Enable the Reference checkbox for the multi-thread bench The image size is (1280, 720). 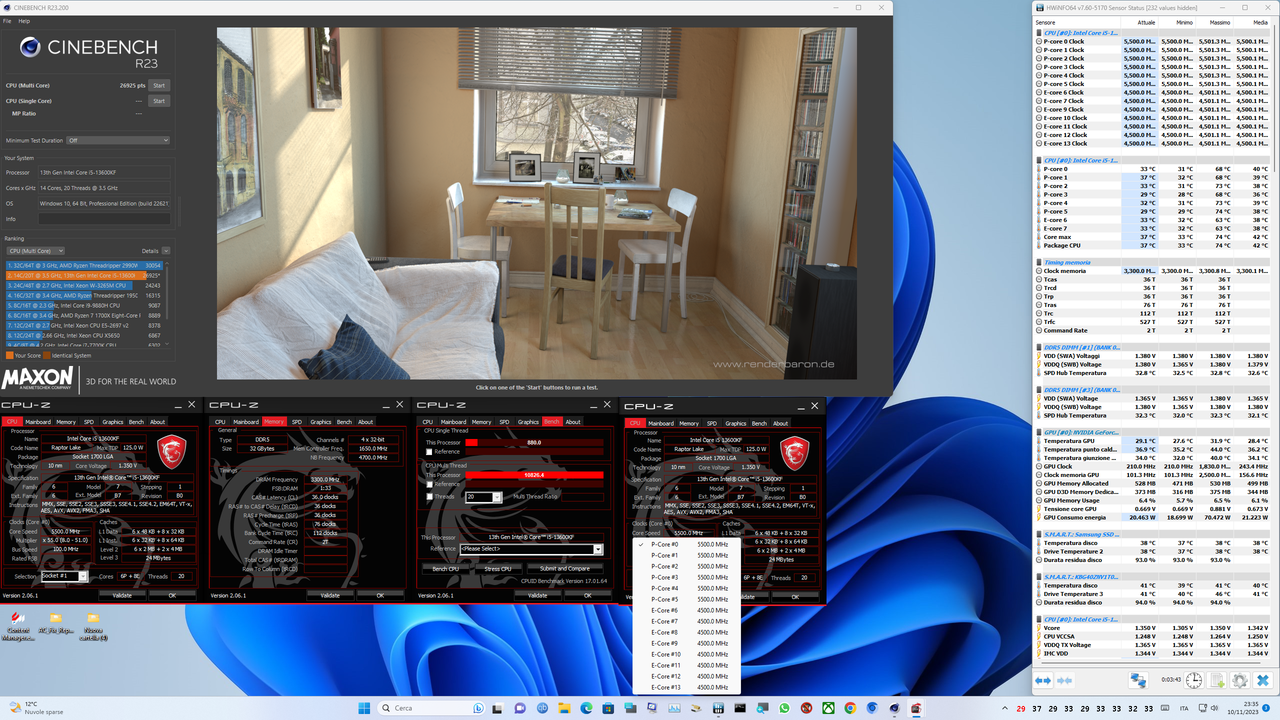[429, 484]
